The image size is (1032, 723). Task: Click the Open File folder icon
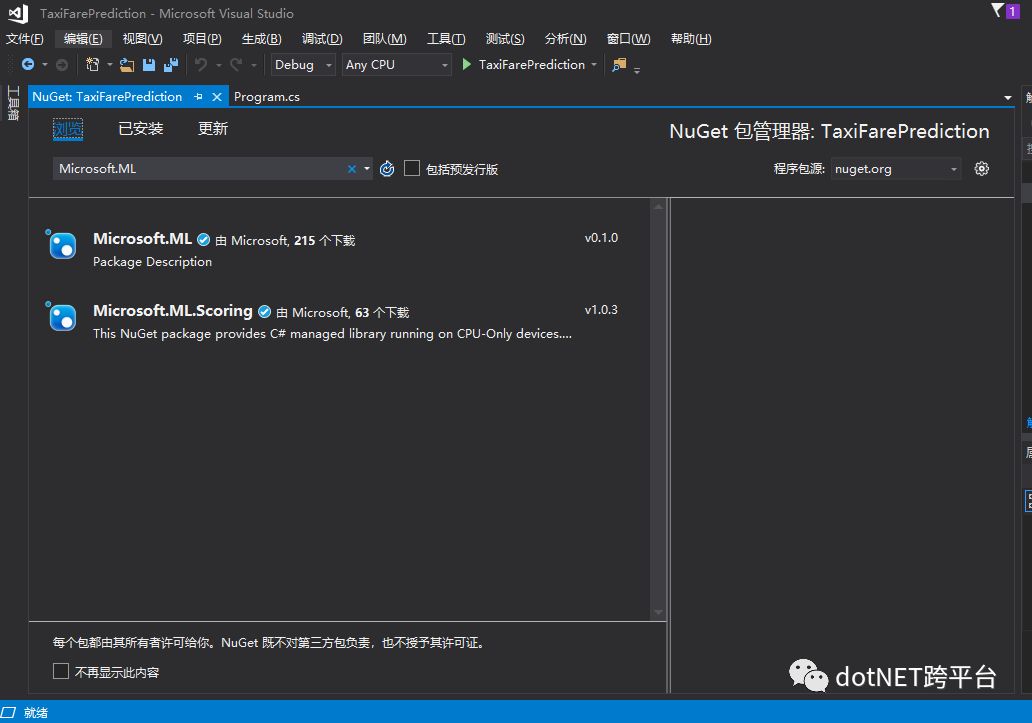tap(127, 64)
